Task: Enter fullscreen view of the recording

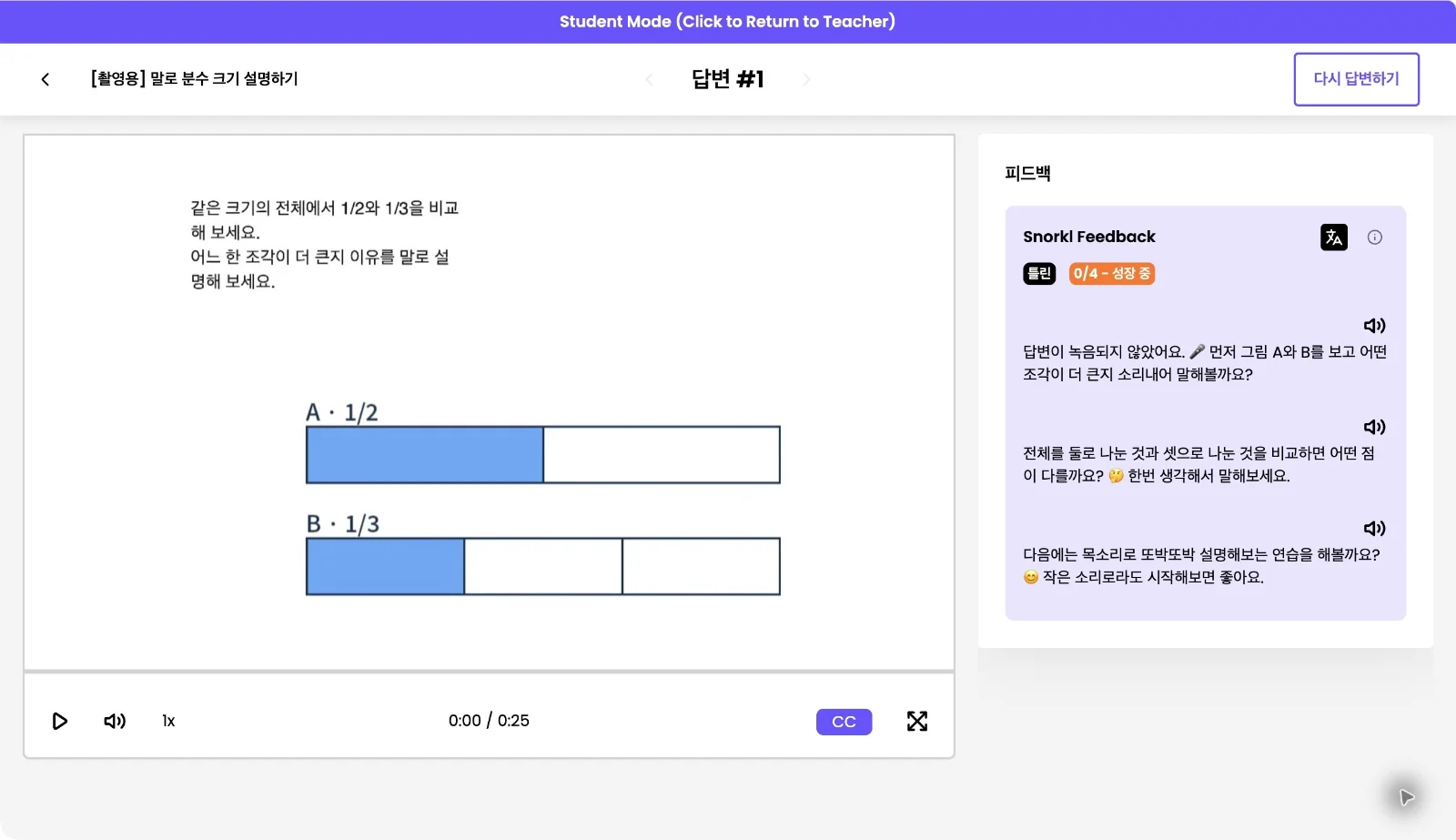Action: point(917,721)
